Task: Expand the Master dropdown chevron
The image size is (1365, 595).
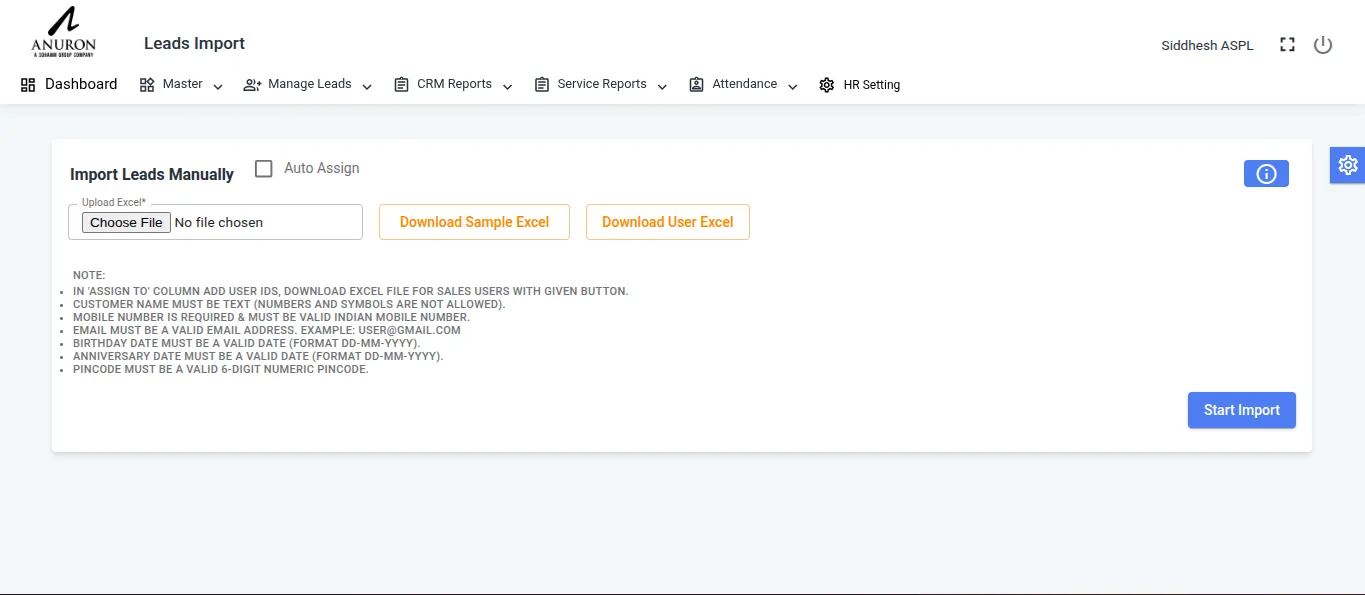Action: [x=218, y=87]
